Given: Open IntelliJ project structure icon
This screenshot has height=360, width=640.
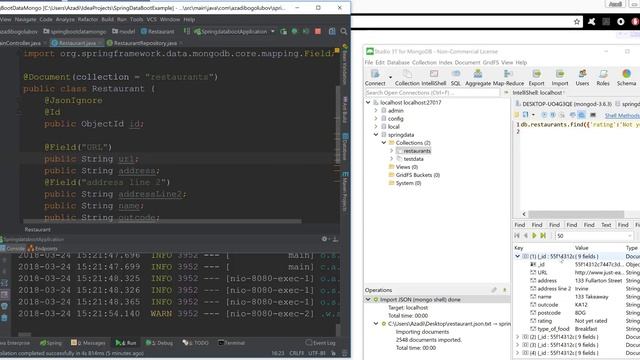Looking at the screenshot, I should [x=332, y=31].
